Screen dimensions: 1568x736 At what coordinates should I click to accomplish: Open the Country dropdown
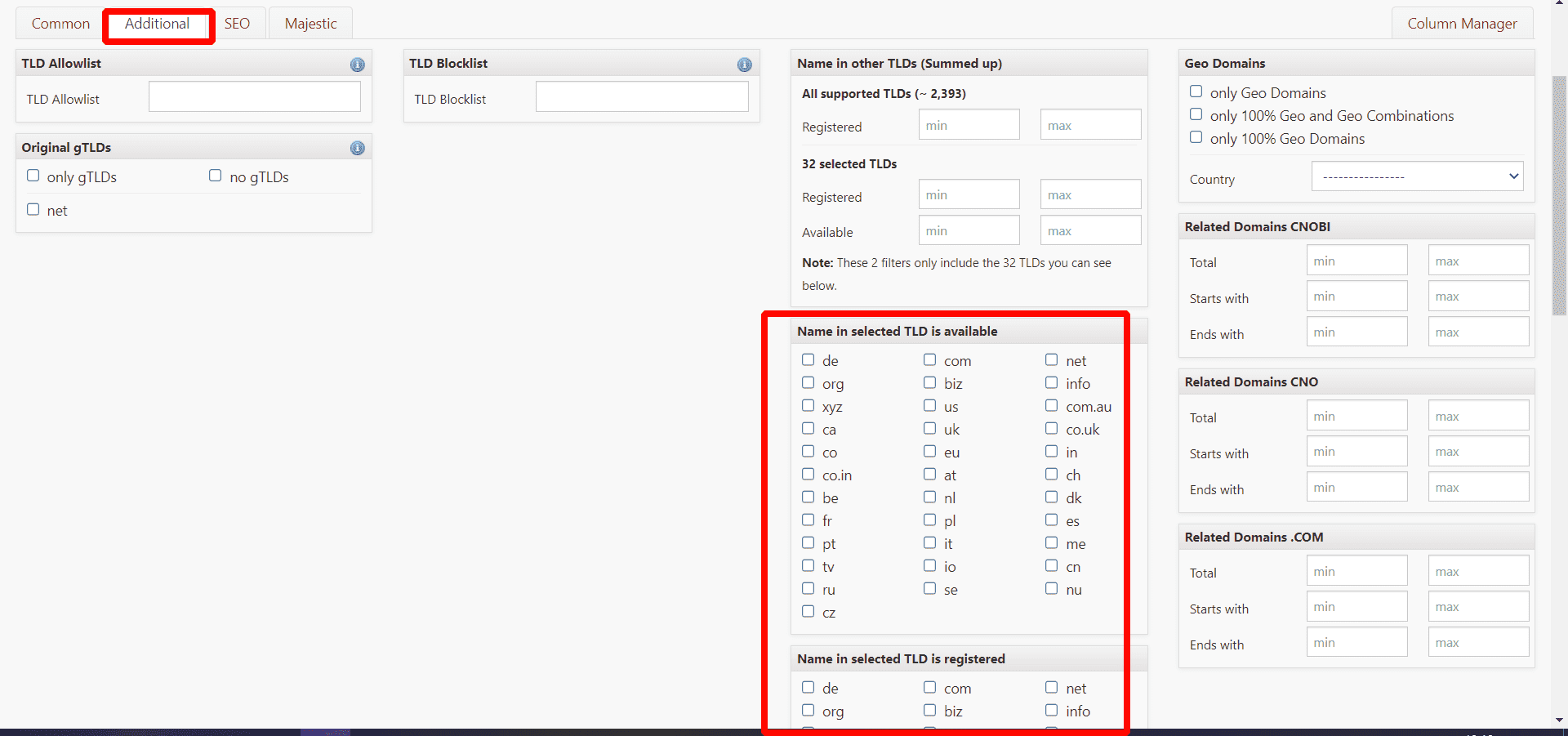(1417, 176)
